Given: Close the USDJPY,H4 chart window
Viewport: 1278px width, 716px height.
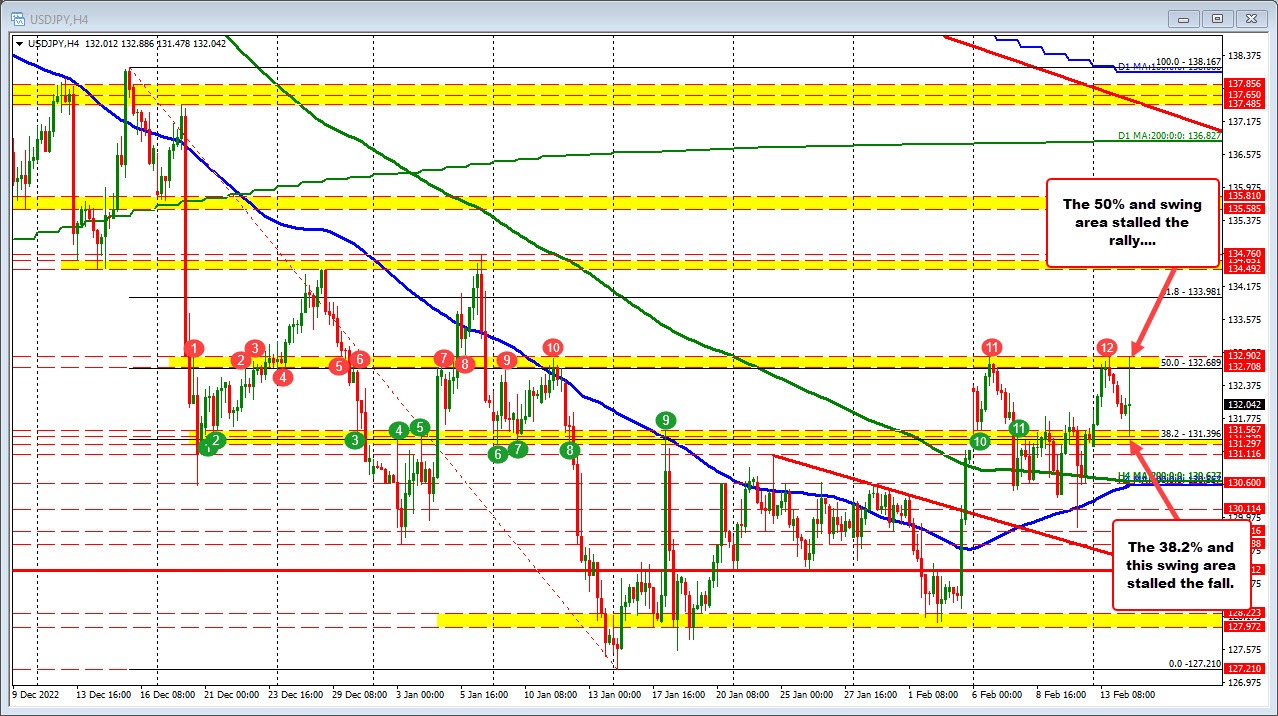Looking at the screenshot, I should [1250, 18].
